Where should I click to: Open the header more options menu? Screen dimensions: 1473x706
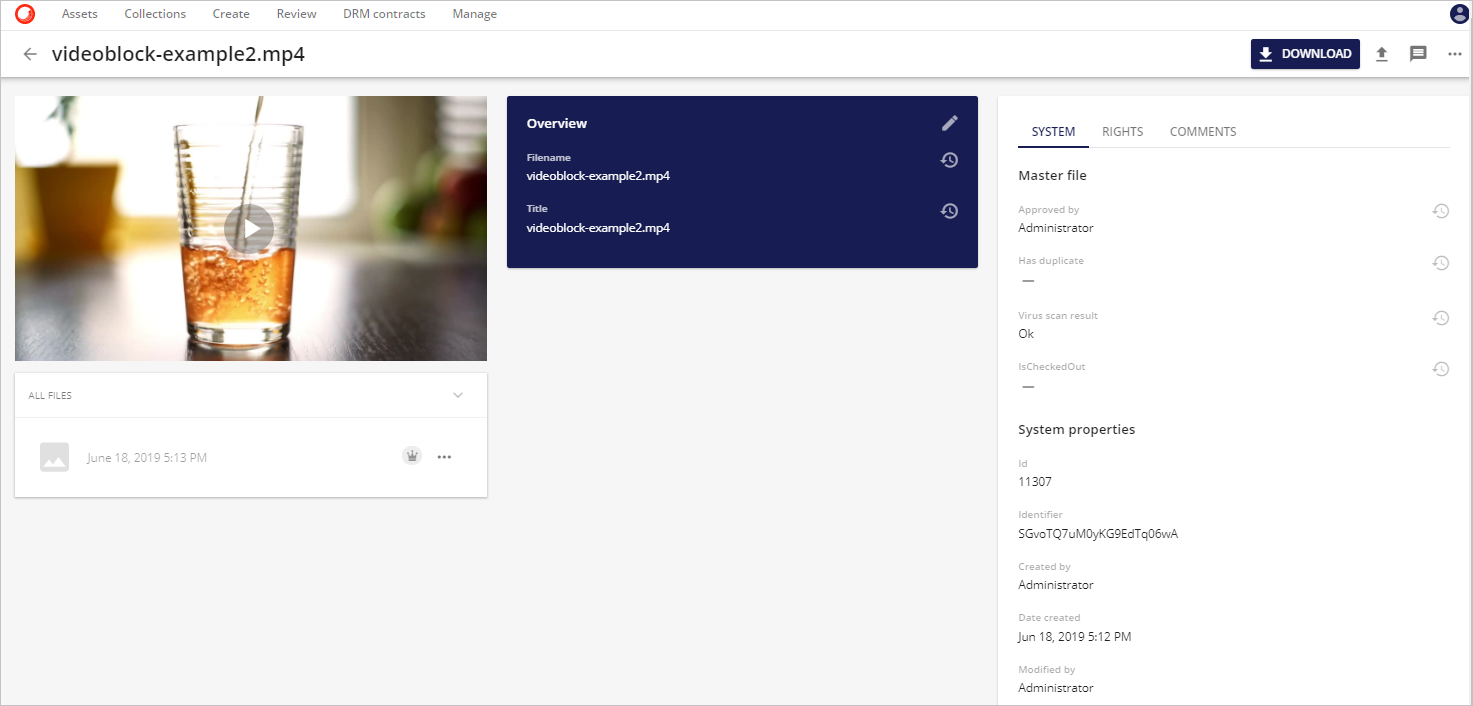tap(1455, 54)
